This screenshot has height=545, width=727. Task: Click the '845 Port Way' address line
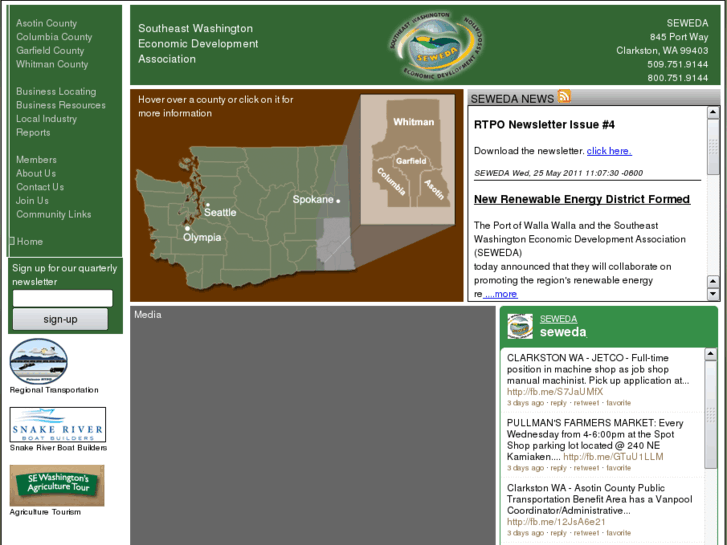click(x=679, y=37)
